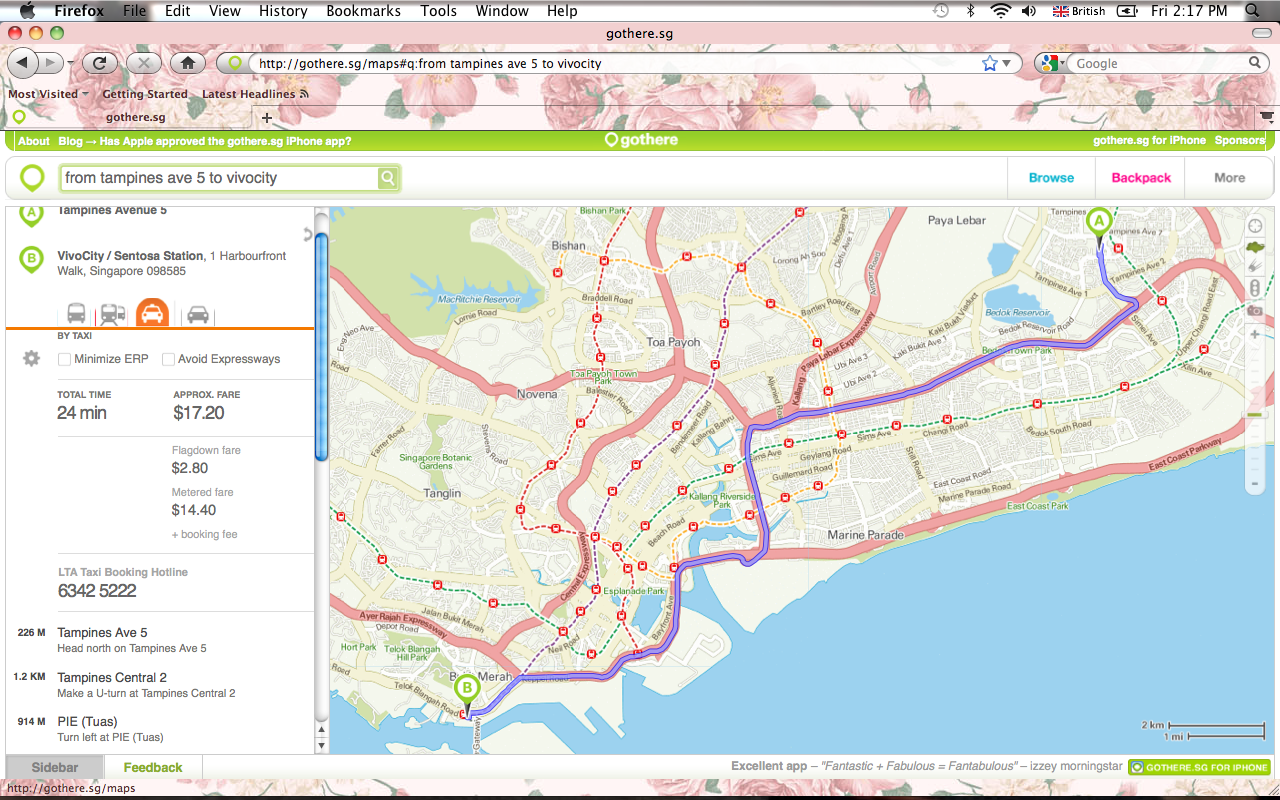Click the map zoom level slider handle
1280x800 pixels.
click(x=1255, y=415)
